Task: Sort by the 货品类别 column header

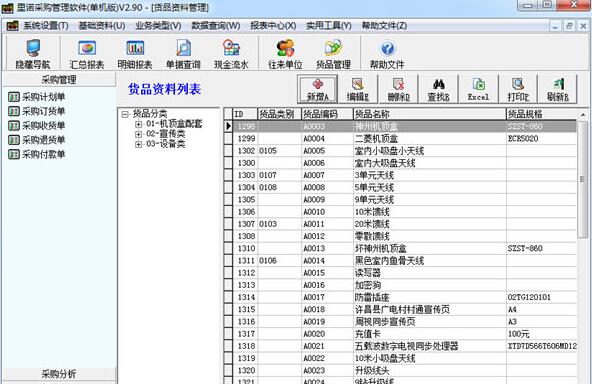Action: (279, 114)
